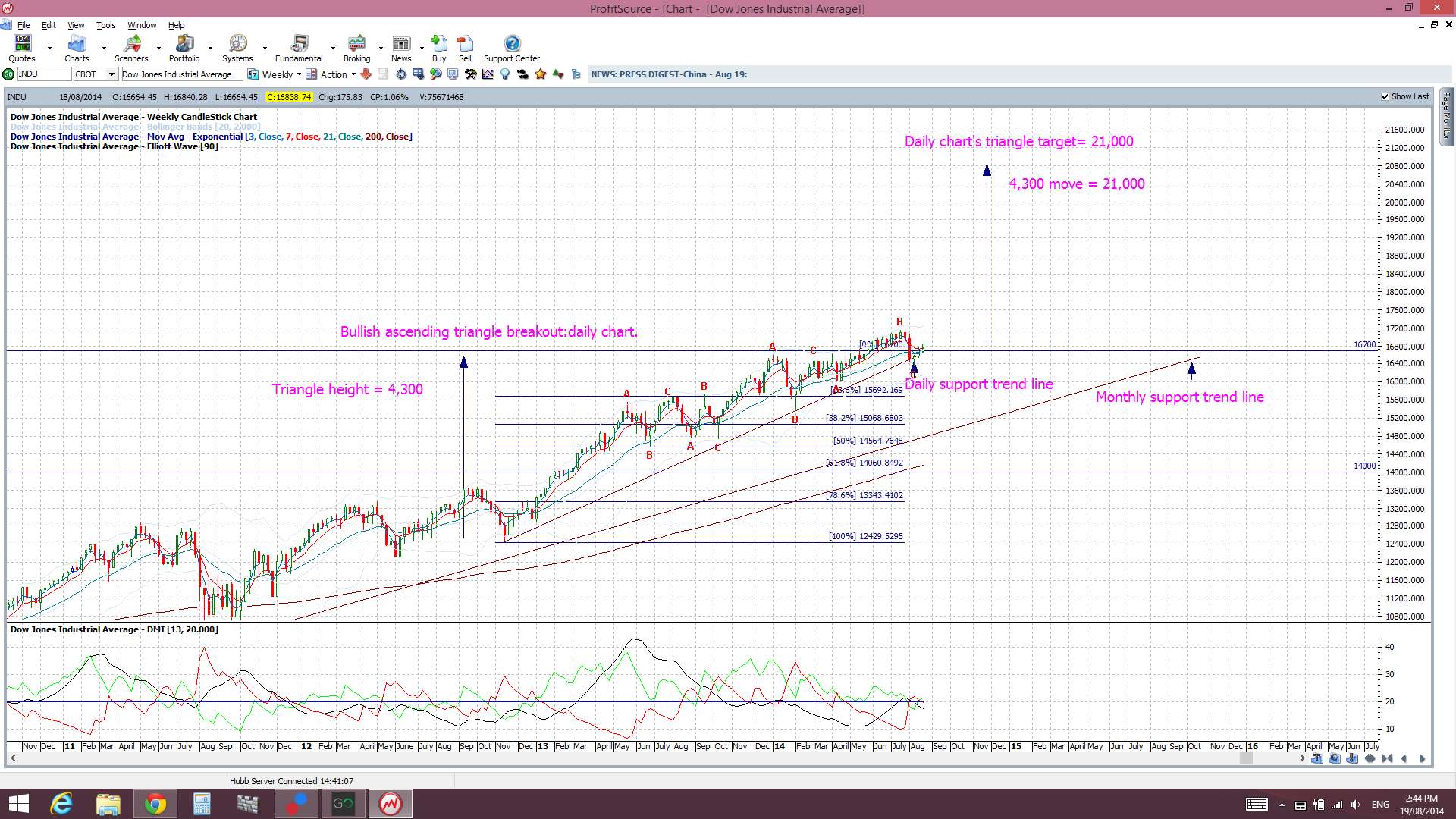This screenshot has width=1456, height=819.
Task: Click the magnifier search icon in toolbar
Action: [x=436, y=74]
